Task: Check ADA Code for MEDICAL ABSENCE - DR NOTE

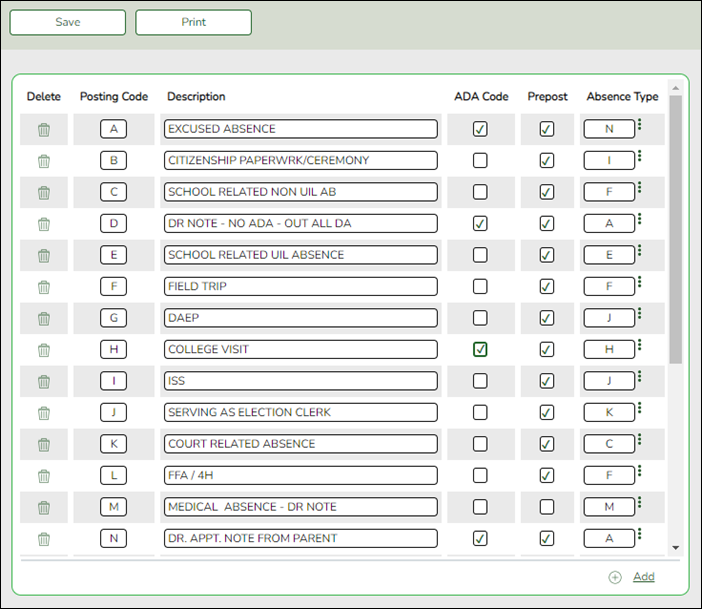Action: coord(480,507)
